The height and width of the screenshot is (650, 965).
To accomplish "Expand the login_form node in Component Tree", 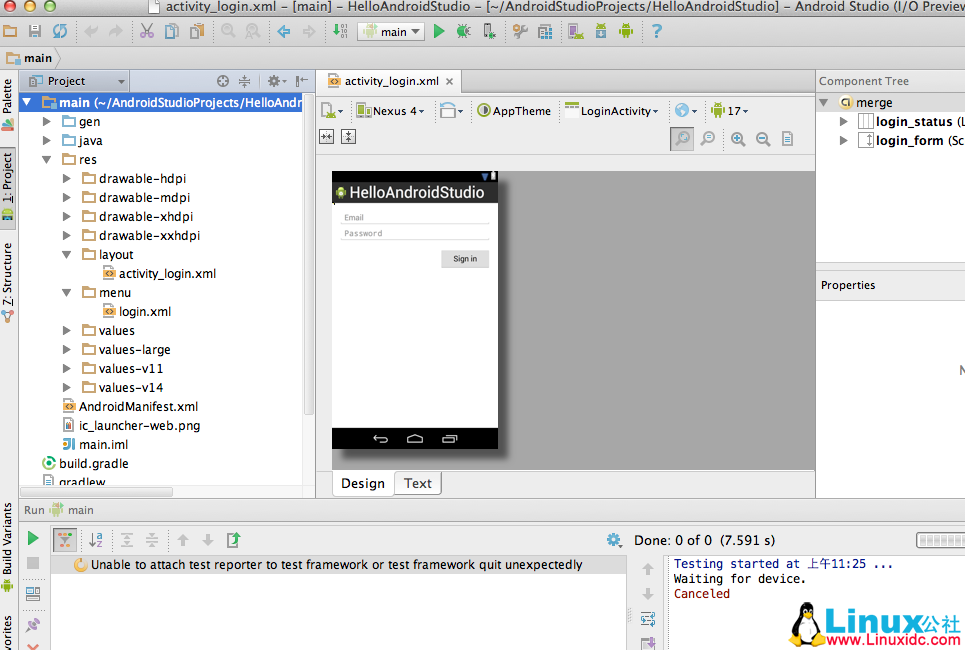I will click(844, 141).
